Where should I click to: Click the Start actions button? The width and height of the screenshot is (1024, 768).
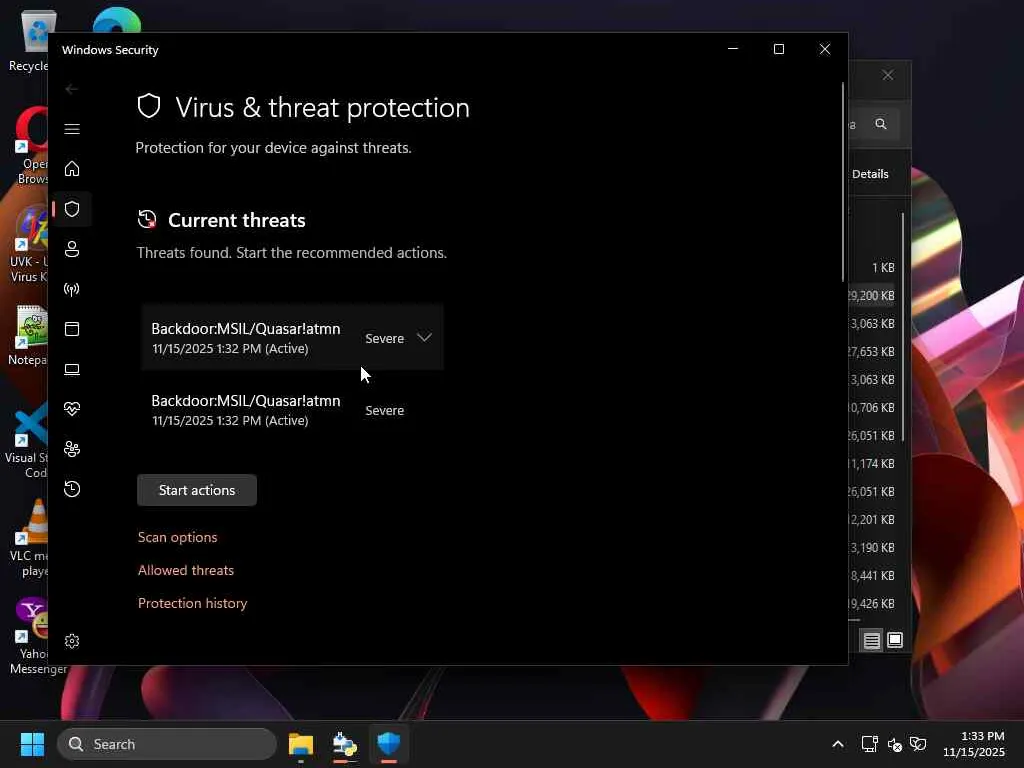coord(197,490)
